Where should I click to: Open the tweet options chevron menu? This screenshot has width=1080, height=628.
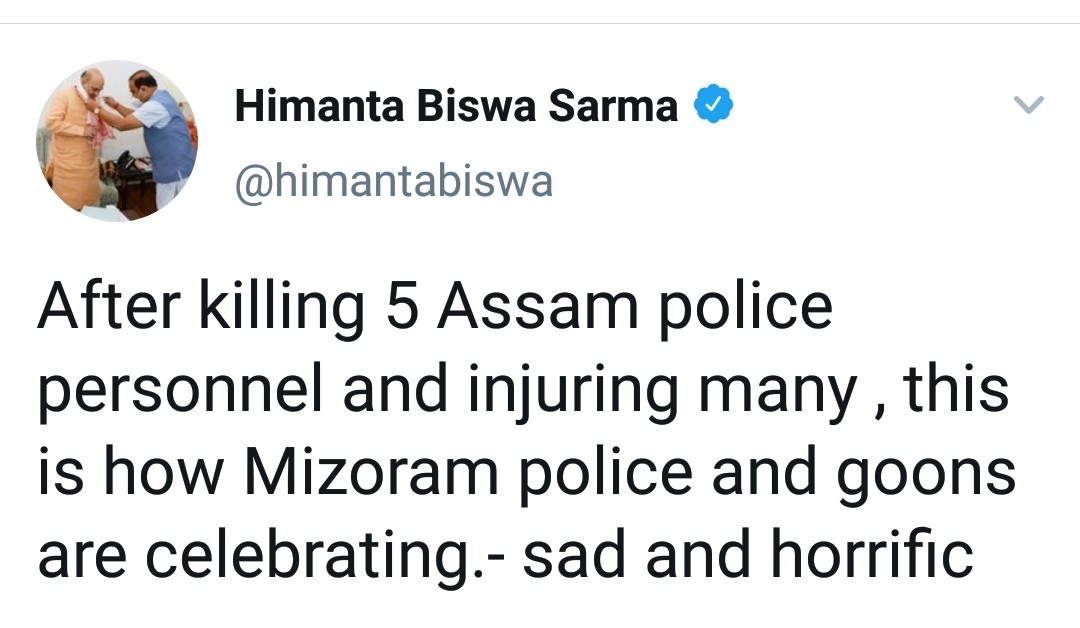coord(1028,104)
